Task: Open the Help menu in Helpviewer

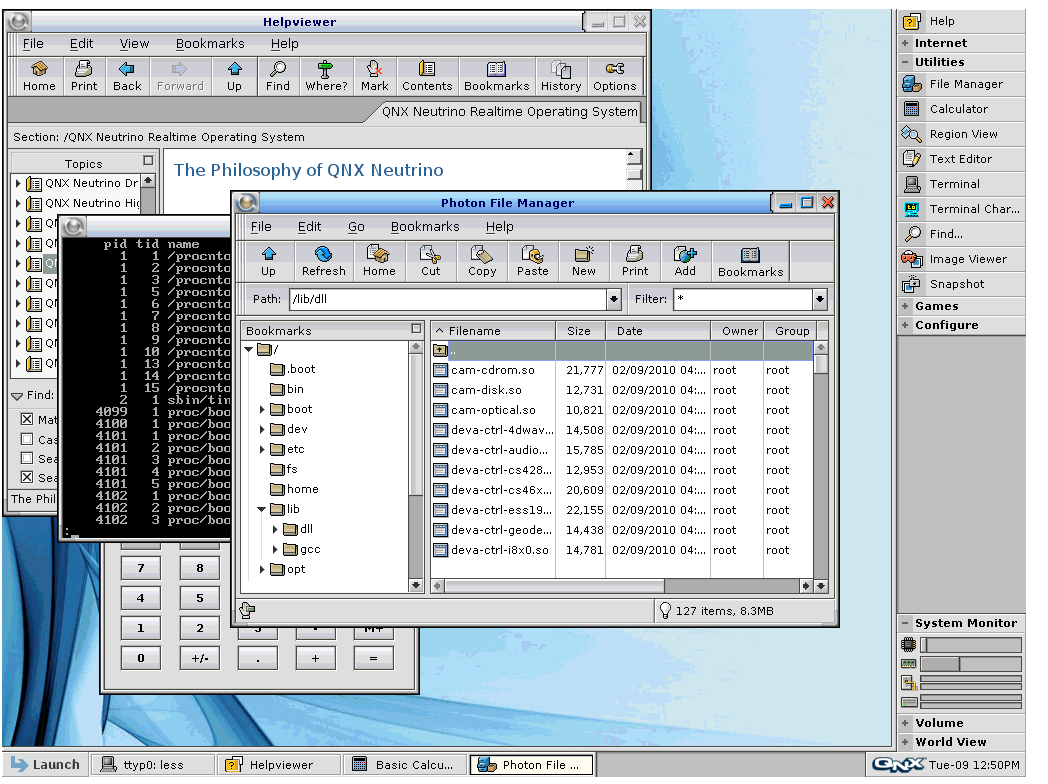Action: (284, 43)
